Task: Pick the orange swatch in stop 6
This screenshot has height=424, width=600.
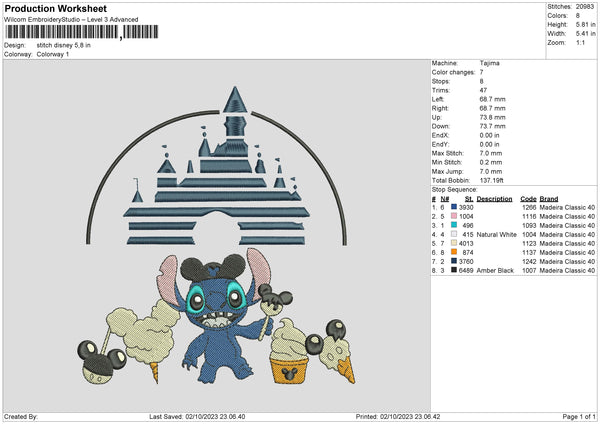Action: (454, 252)
